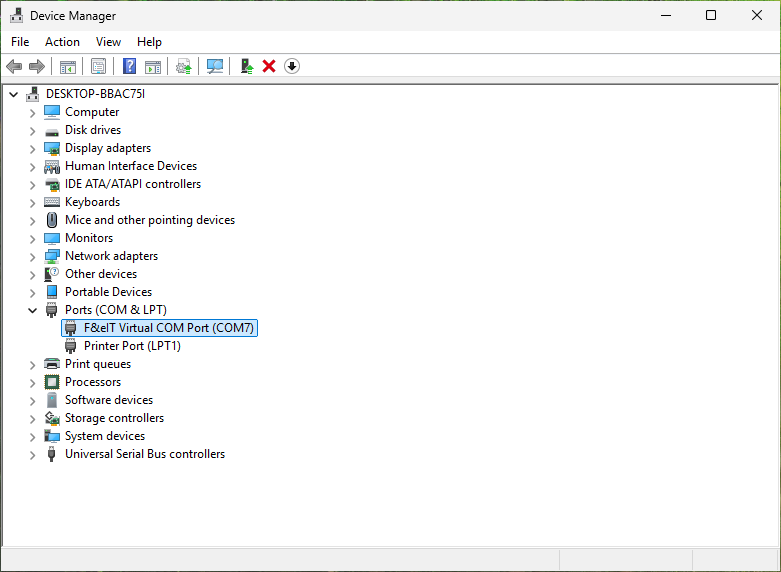The image size is (781, 572).
Task: Collapse the Ports (COM & LPT) category
Action: pos(32,310)
